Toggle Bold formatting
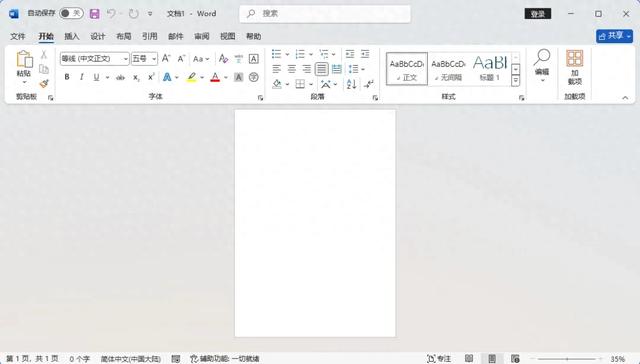640x364 pixels. 67,77
